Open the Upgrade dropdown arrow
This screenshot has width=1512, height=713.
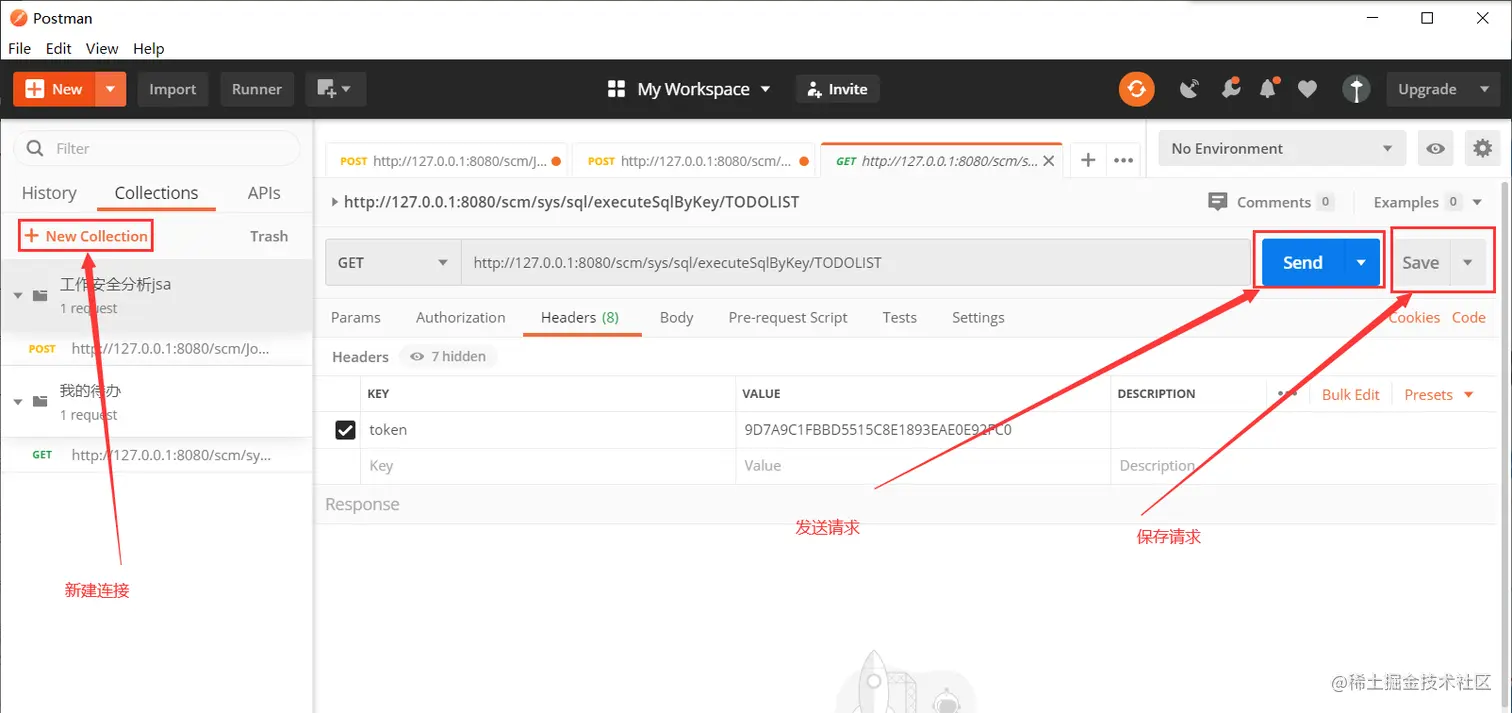pyautogui.click(x=1483, y=89)
